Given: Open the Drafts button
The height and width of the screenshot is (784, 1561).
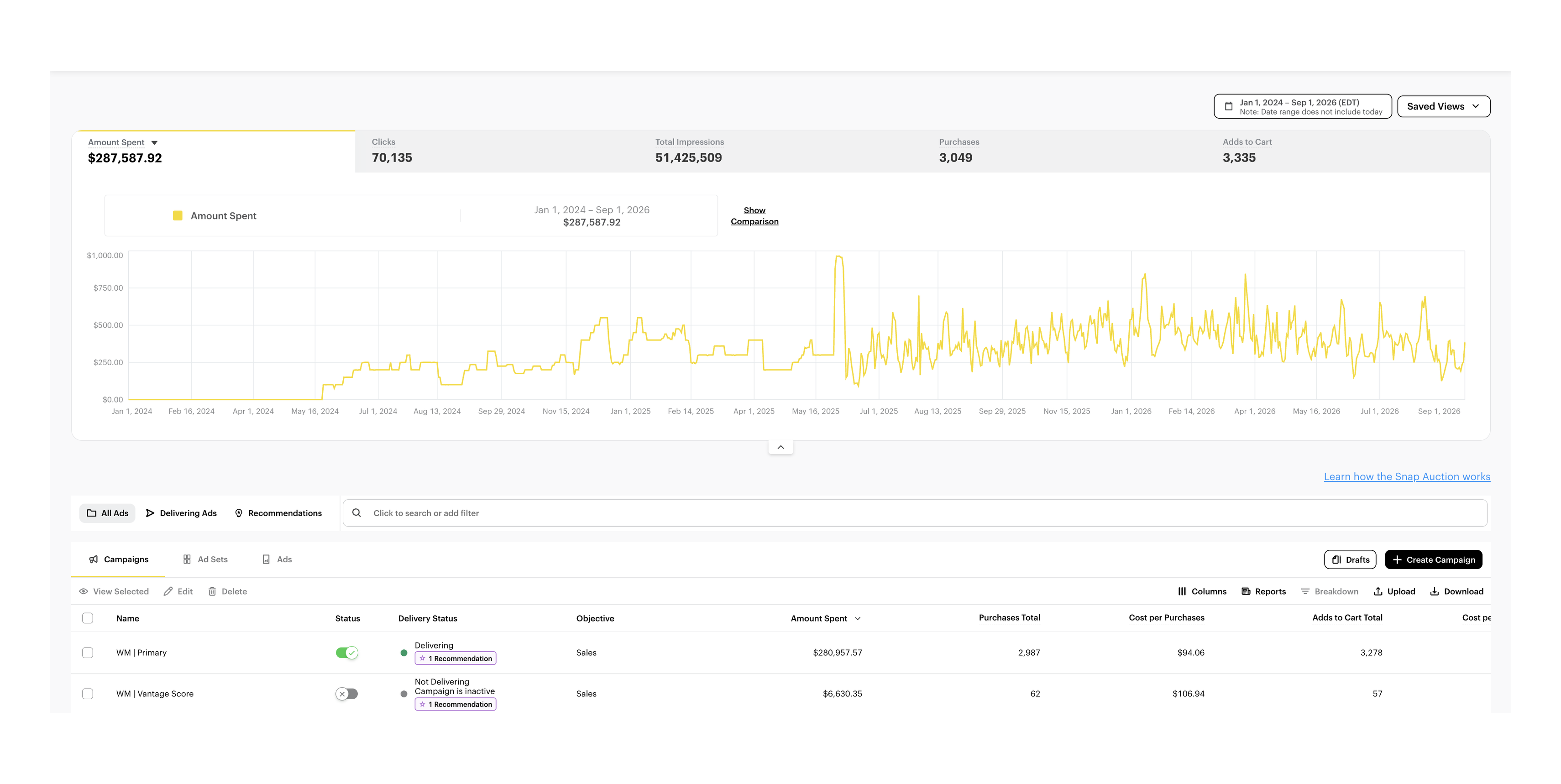Looking at the screenshot, I should coord(1350,560).
